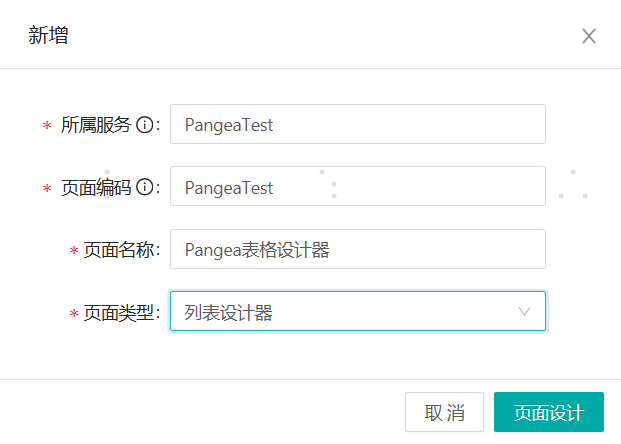Click the 所属服务 field label
621x444 pixels.
pyautogui.click(x=96, y=125)
